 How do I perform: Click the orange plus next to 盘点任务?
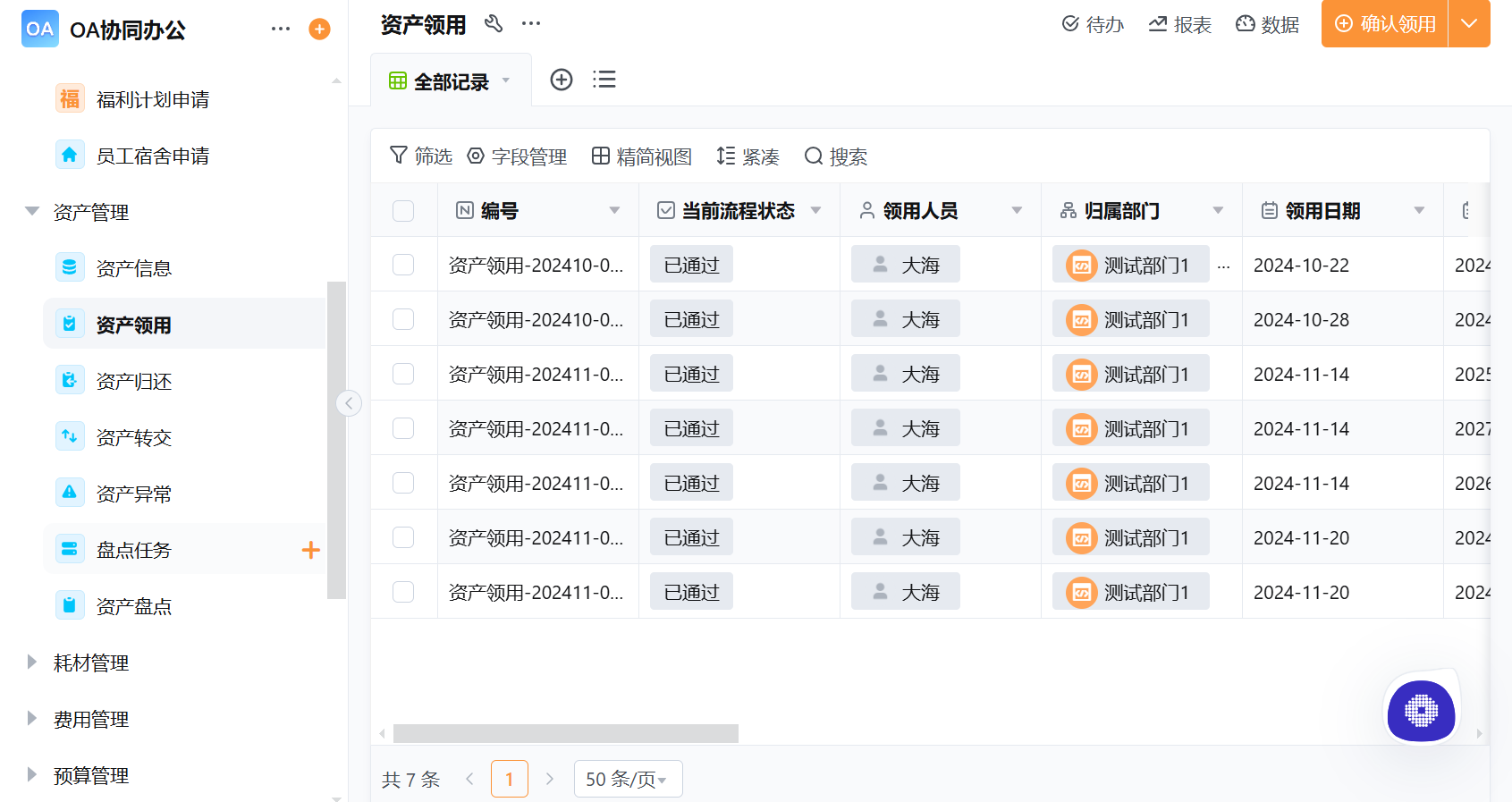[310, 550]
